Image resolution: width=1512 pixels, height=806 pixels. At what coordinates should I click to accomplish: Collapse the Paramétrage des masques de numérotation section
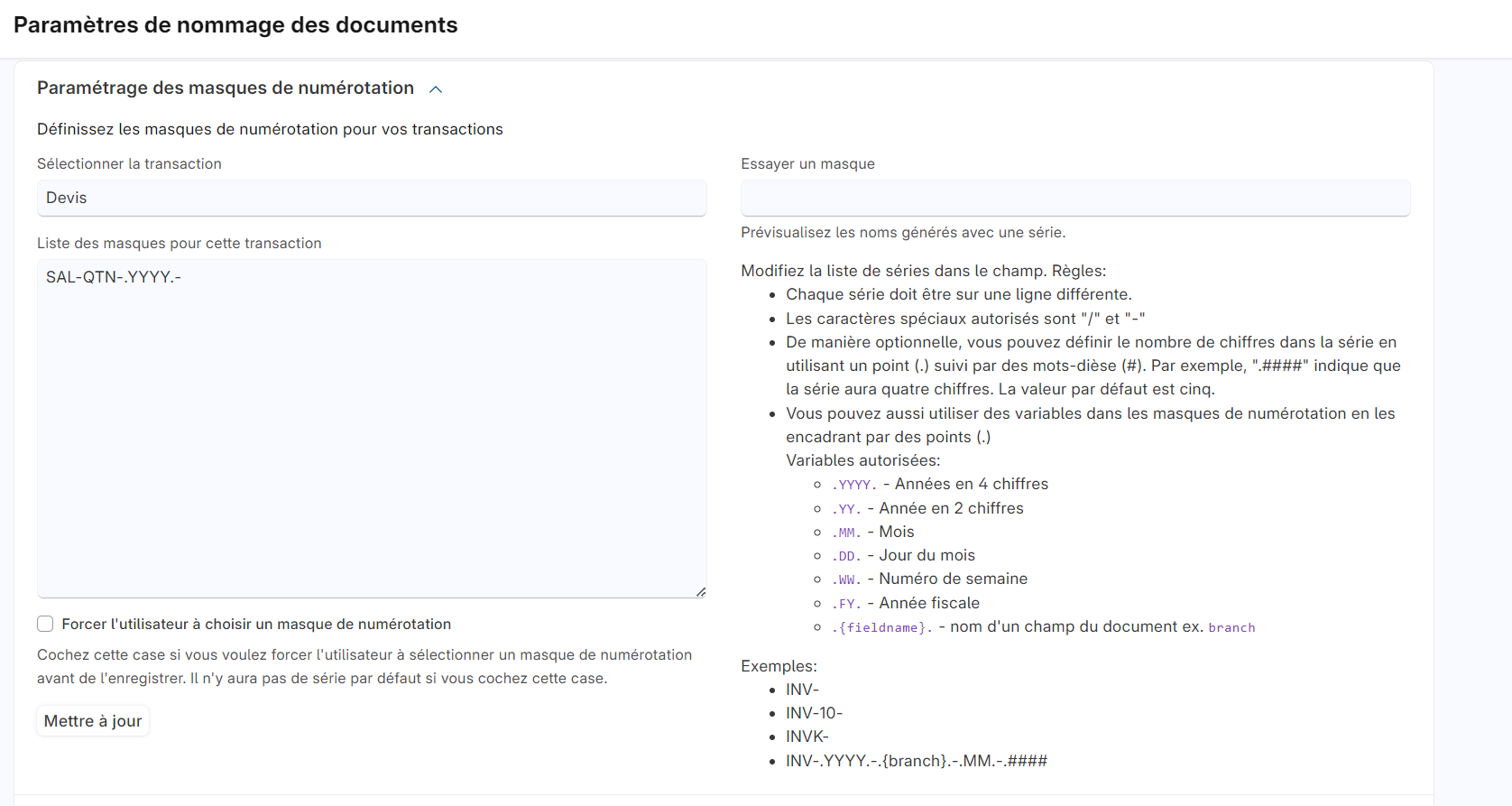pyautogui.click(x=436, y=89)
